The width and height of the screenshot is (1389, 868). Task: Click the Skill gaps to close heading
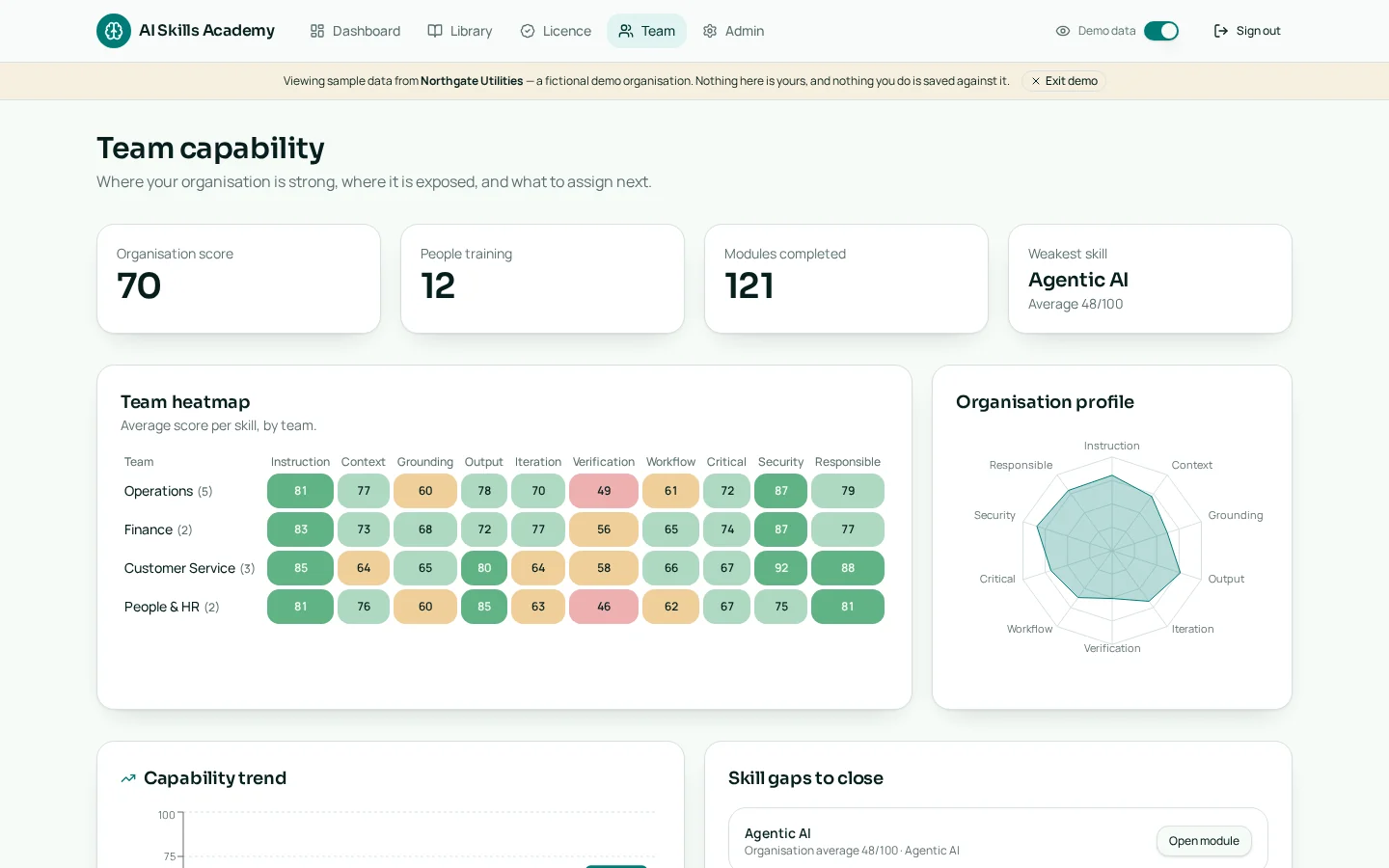(805, 778)
